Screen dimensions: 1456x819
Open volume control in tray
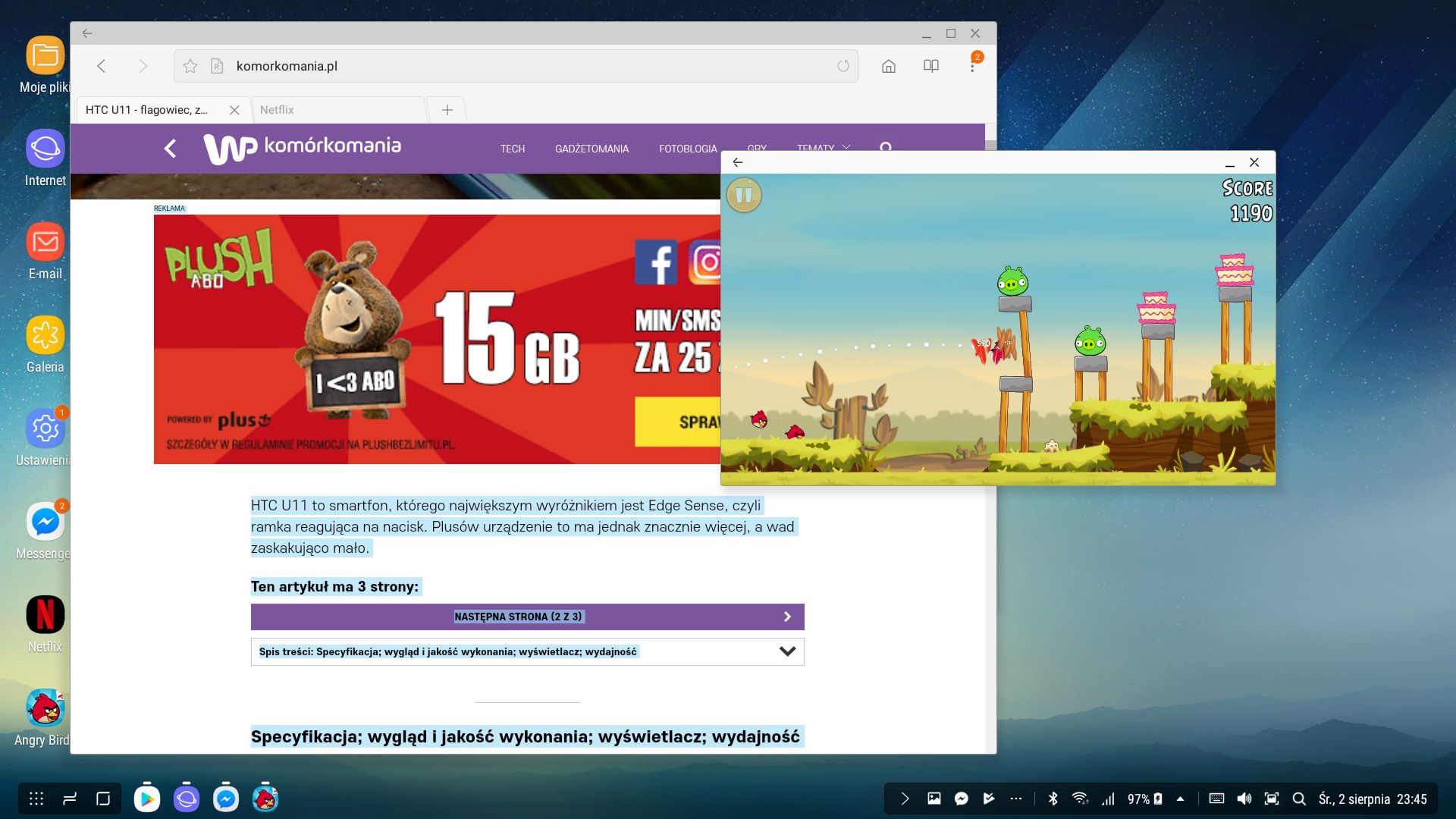1244,799
